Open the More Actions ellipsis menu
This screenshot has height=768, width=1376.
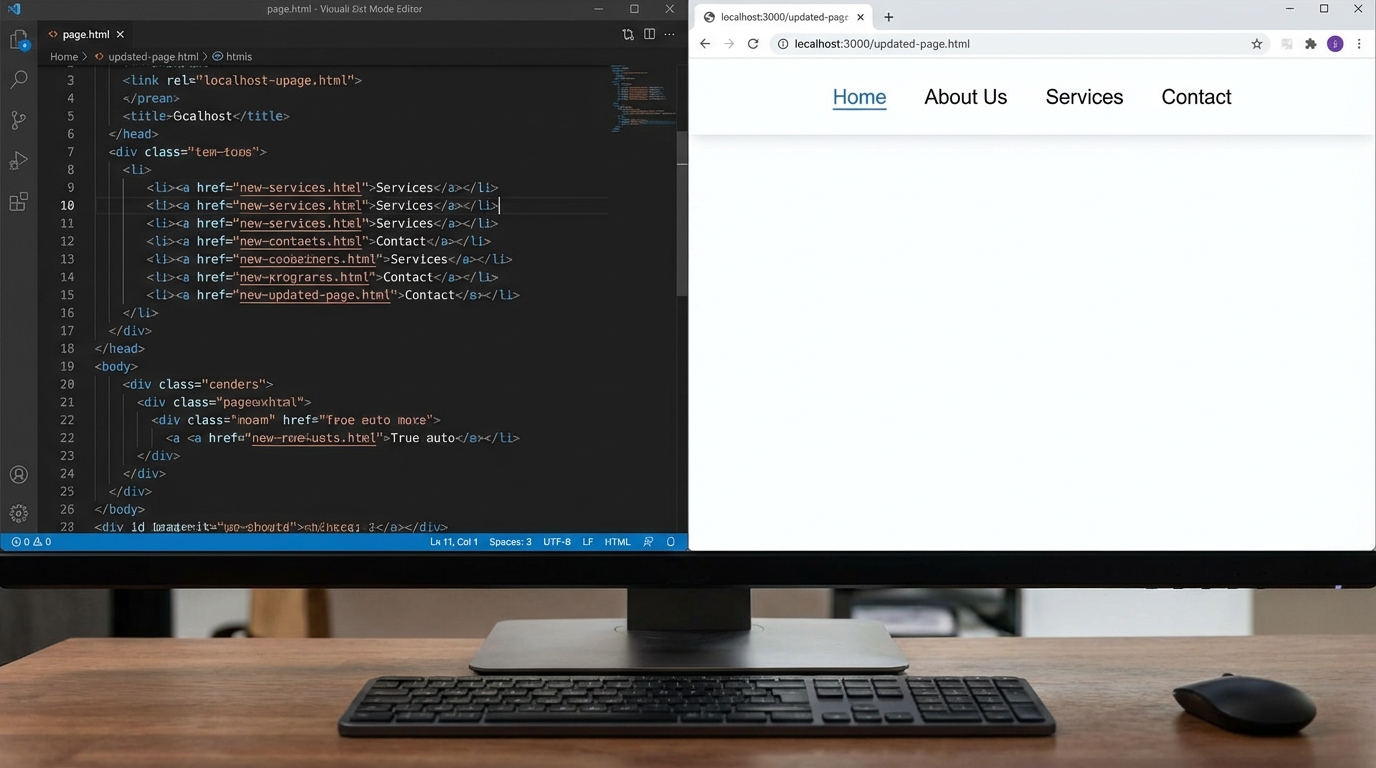pyautogui.click(x=669, y=33)
